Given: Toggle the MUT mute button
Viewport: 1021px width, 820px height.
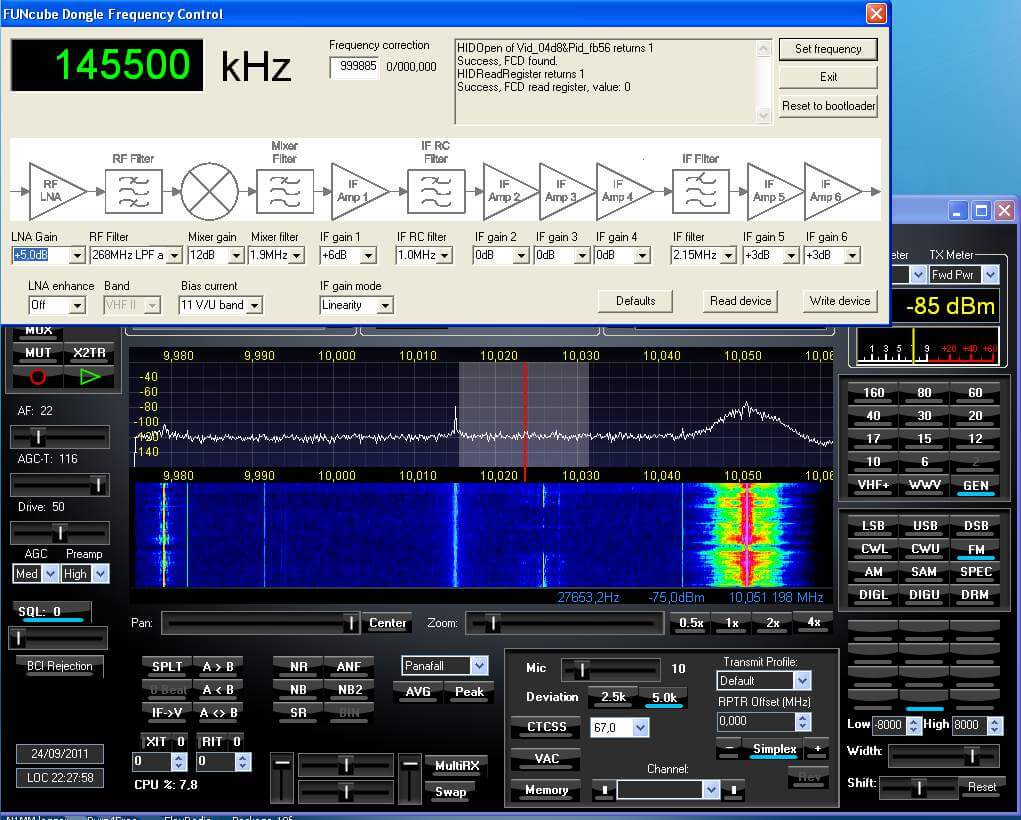Looking at the screenshot, I should coord(38,353).
